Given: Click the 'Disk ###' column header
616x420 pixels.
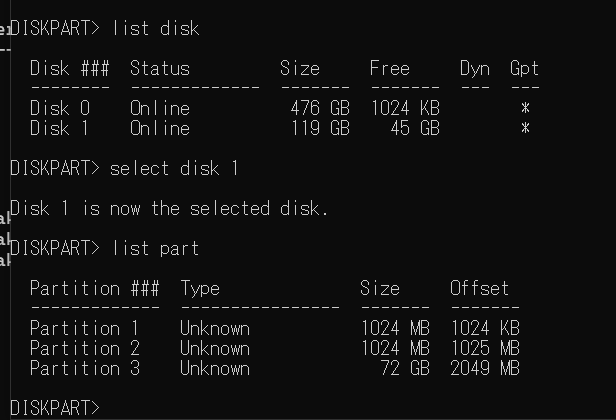Looking at the screenshot, I should pos(70,68).
